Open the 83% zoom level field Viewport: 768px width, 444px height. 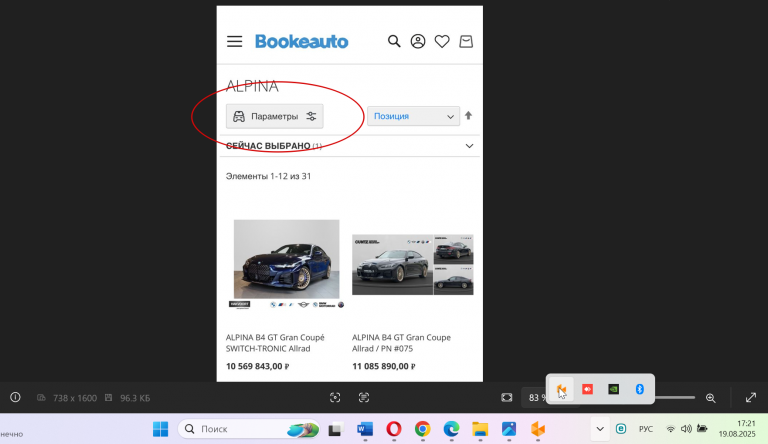click(x=536, y=397)
